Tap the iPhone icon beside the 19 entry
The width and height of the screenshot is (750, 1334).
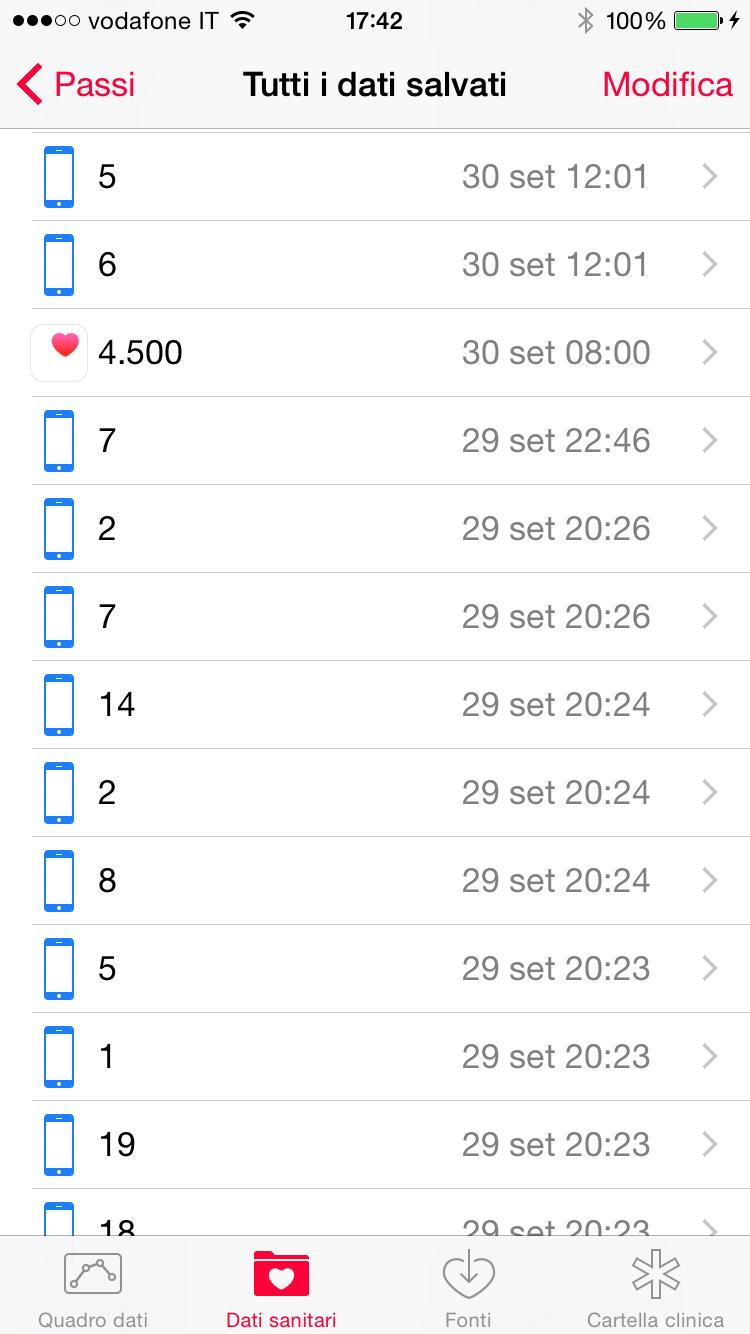pos(59,1145)
